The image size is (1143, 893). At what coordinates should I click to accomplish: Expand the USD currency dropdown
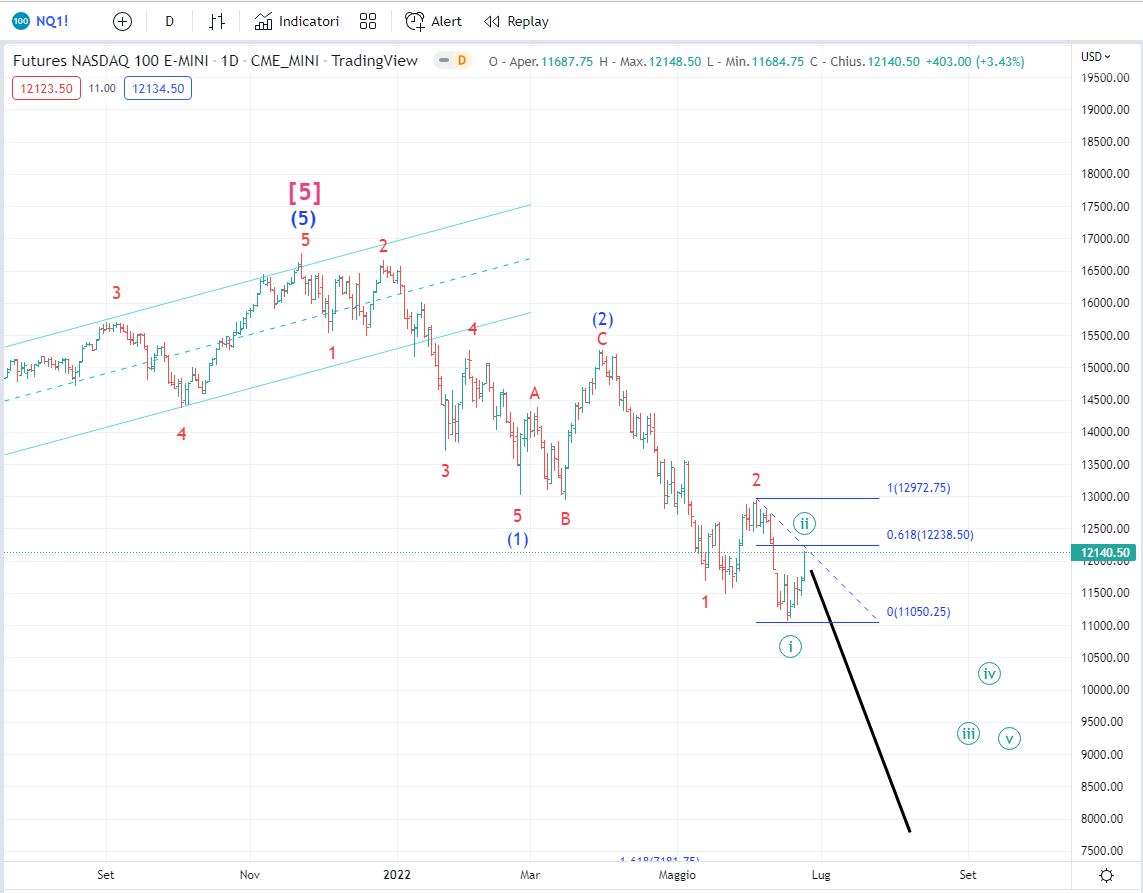pos(1096,56)
